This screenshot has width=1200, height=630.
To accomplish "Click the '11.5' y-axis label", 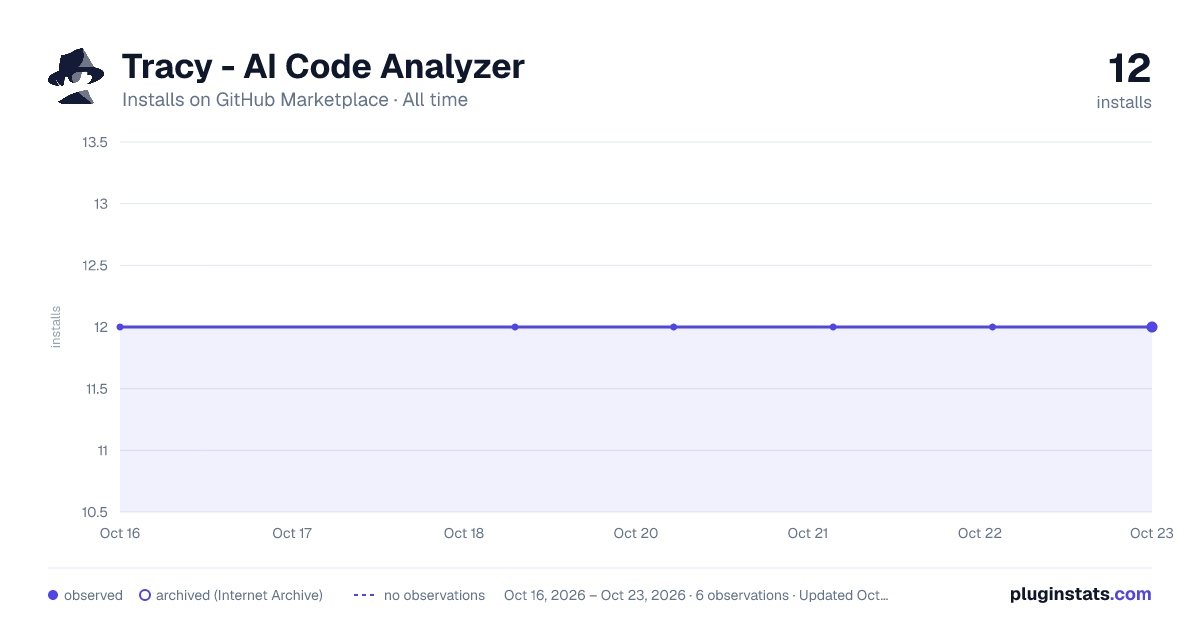I will pos(96,389).
